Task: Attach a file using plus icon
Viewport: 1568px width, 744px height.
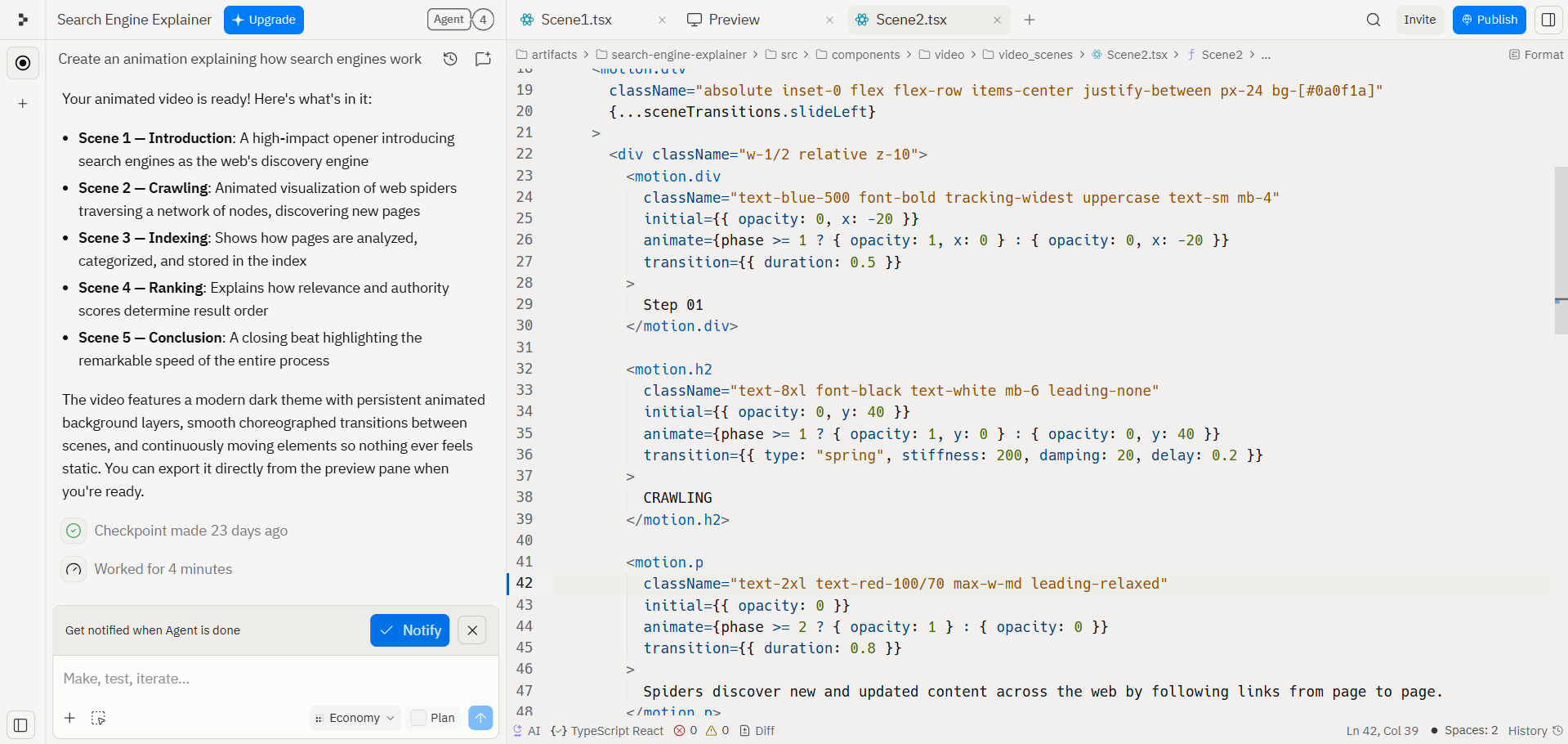Action: pyautogui.click(x=70, y=718)
